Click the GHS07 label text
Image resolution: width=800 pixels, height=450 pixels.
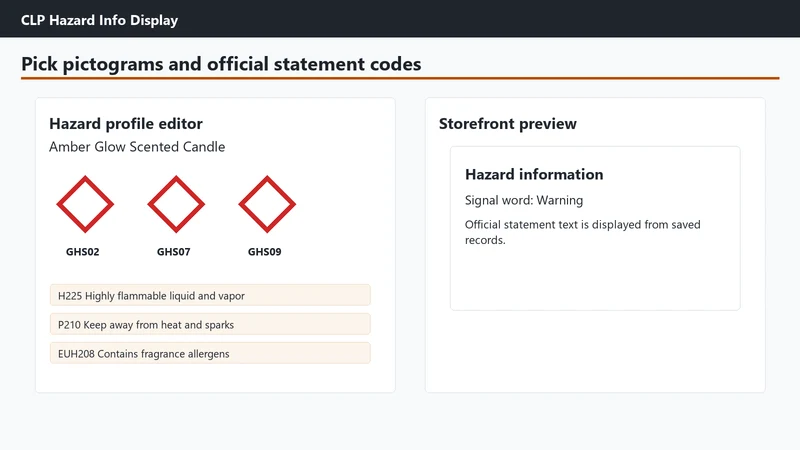[173, 252]
